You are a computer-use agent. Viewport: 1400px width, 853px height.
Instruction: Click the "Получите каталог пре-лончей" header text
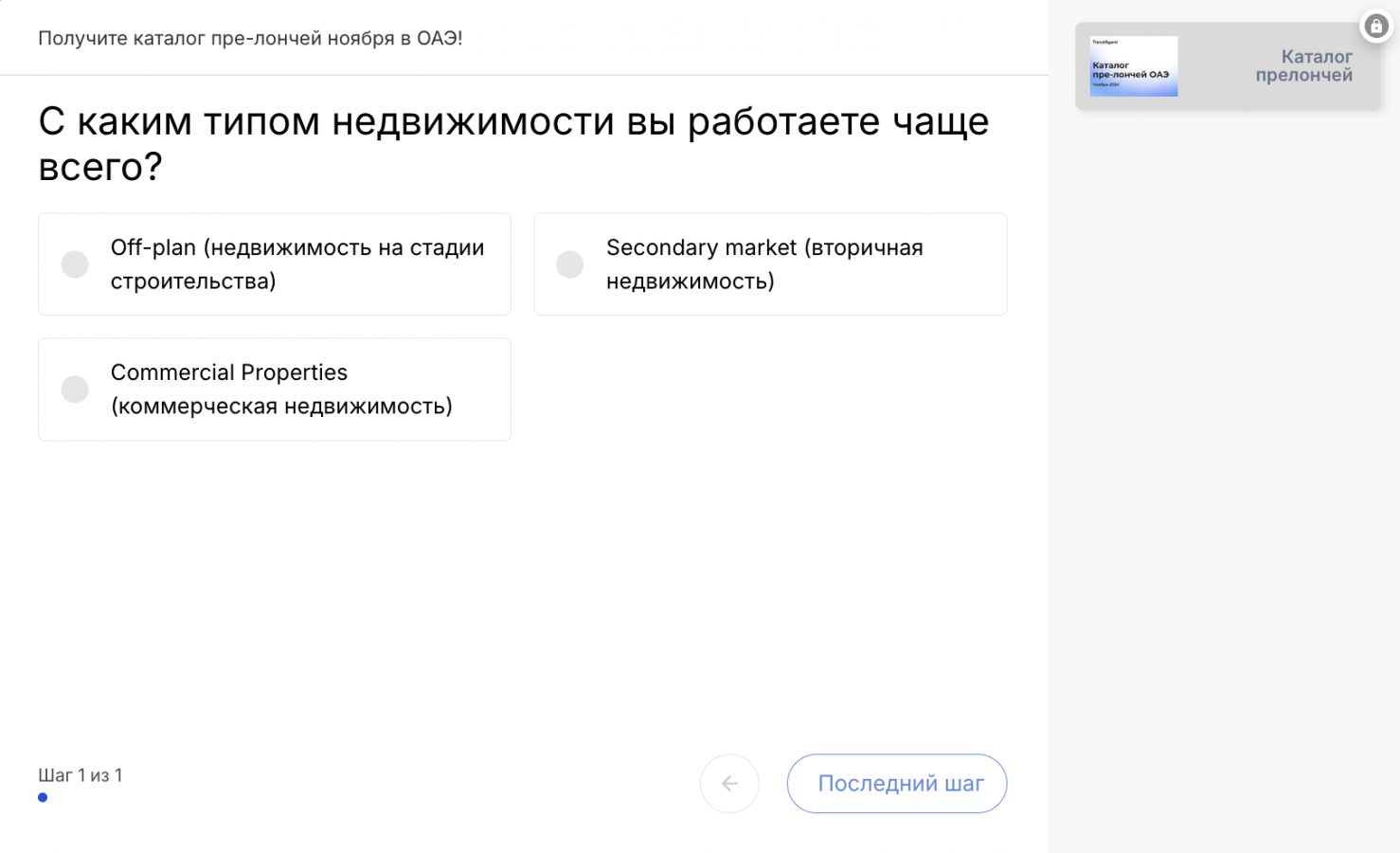(x=250, y=39)
